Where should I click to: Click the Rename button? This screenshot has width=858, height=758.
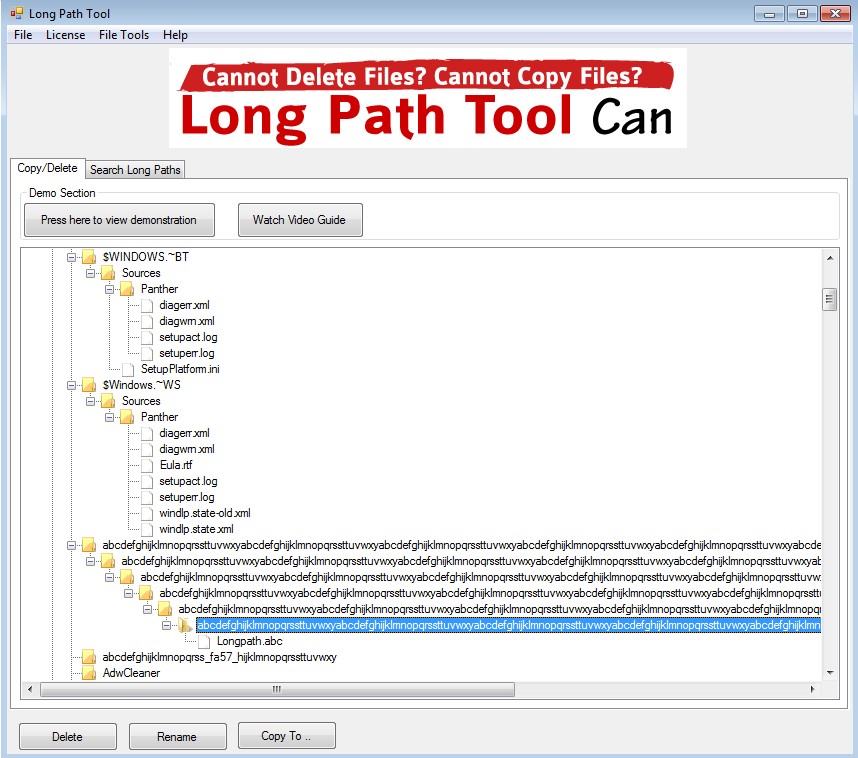click(x=177, y=737)
